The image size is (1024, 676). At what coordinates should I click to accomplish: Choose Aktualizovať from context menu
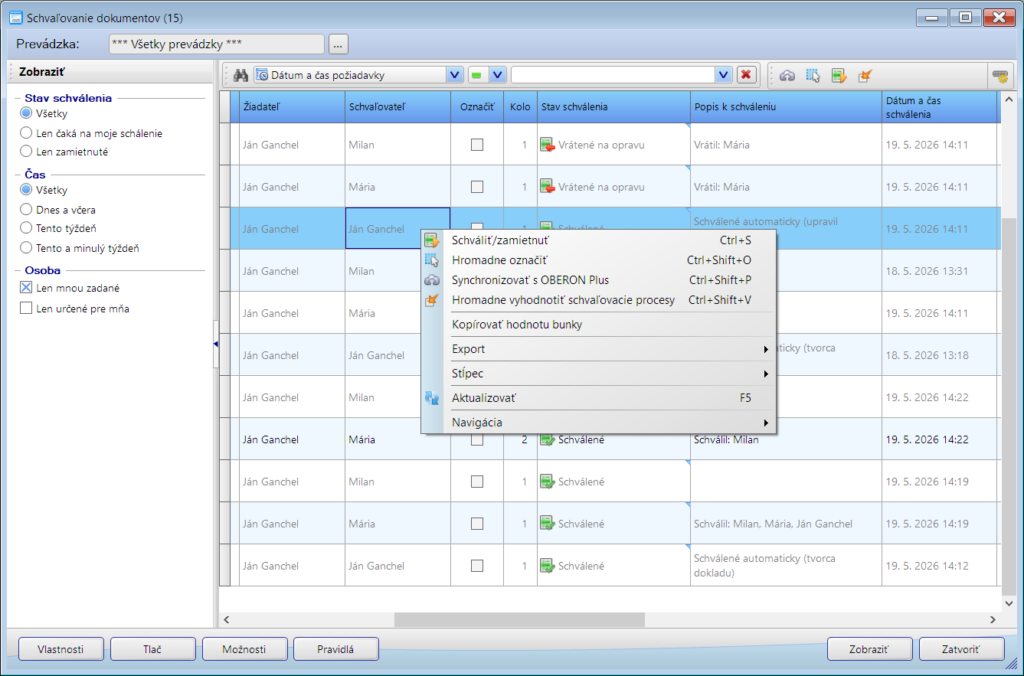point(598,398)
